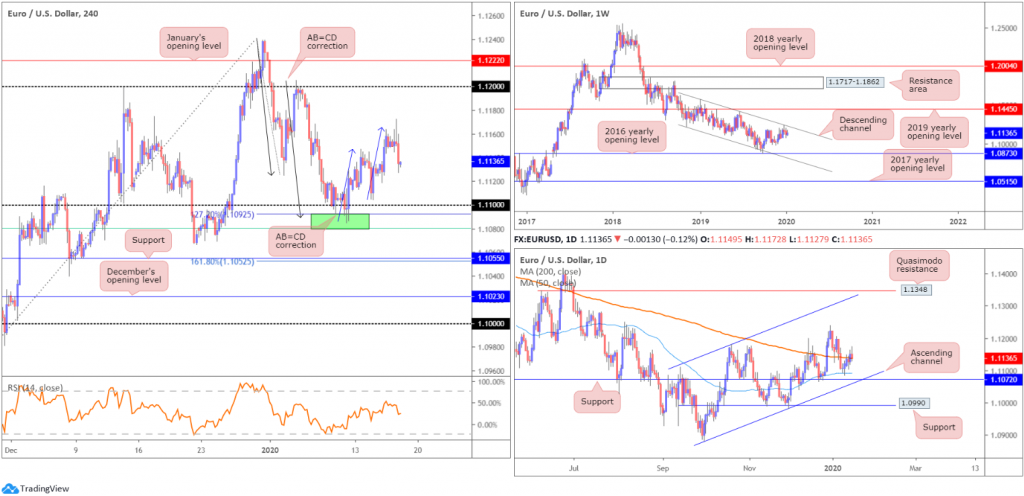Click the 2016 yearly opening level callout
1024x496 pixels.
pos(634,133)
